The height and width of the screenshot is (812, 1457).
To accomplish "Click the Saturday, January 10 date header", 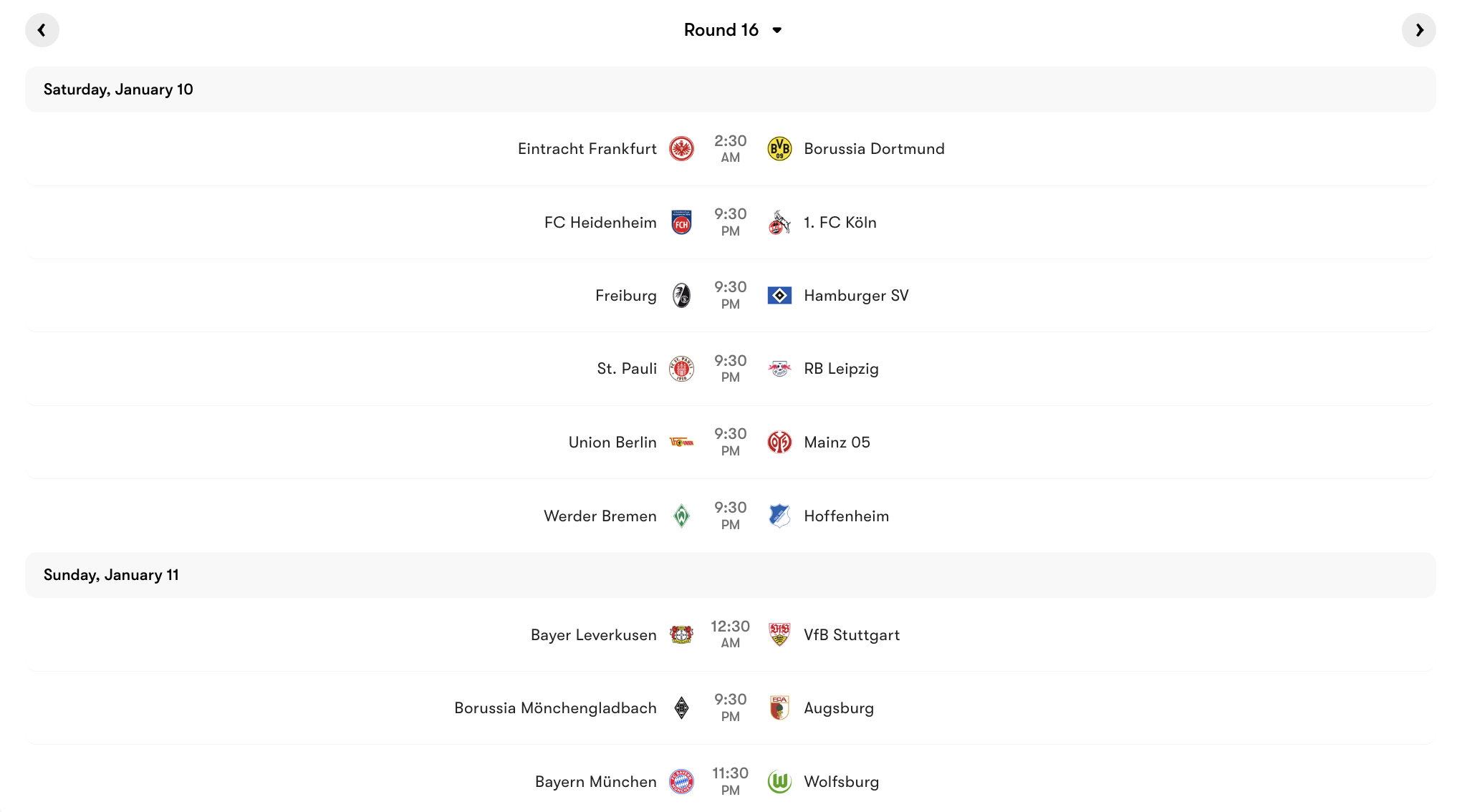I will (x=119, y=89).
